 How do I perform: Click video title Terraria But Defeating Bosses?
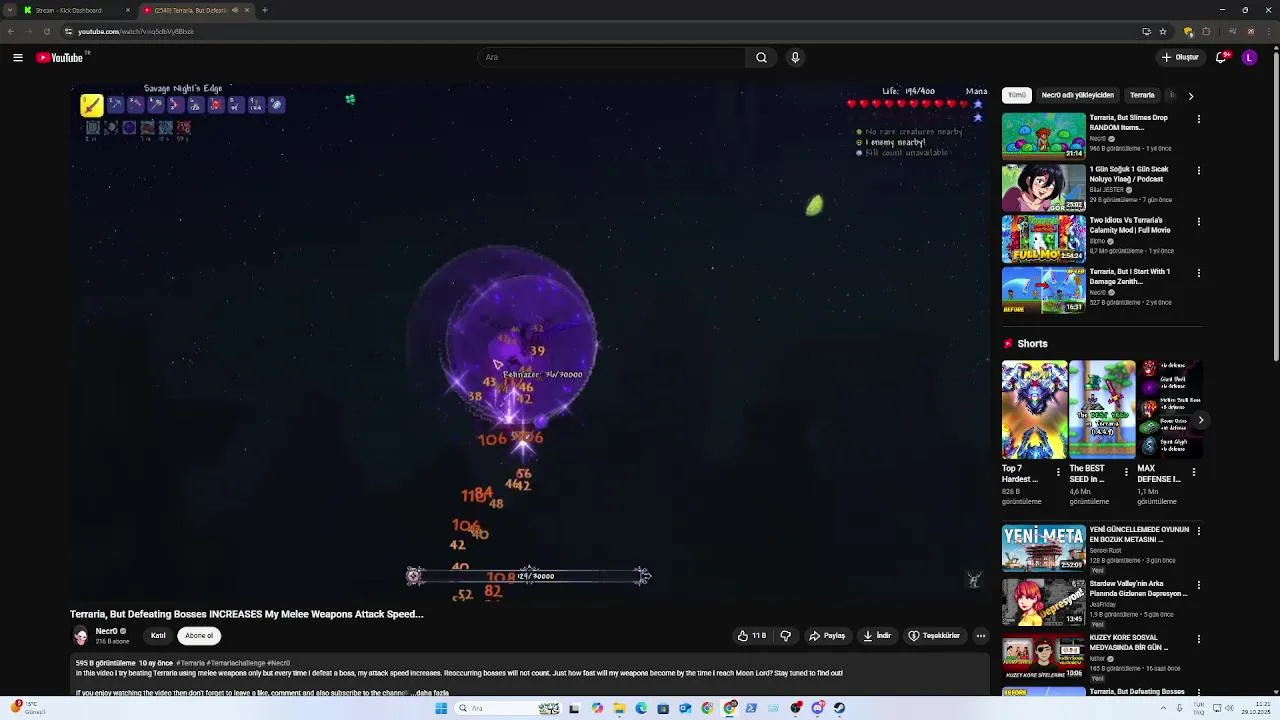(247, 614)
